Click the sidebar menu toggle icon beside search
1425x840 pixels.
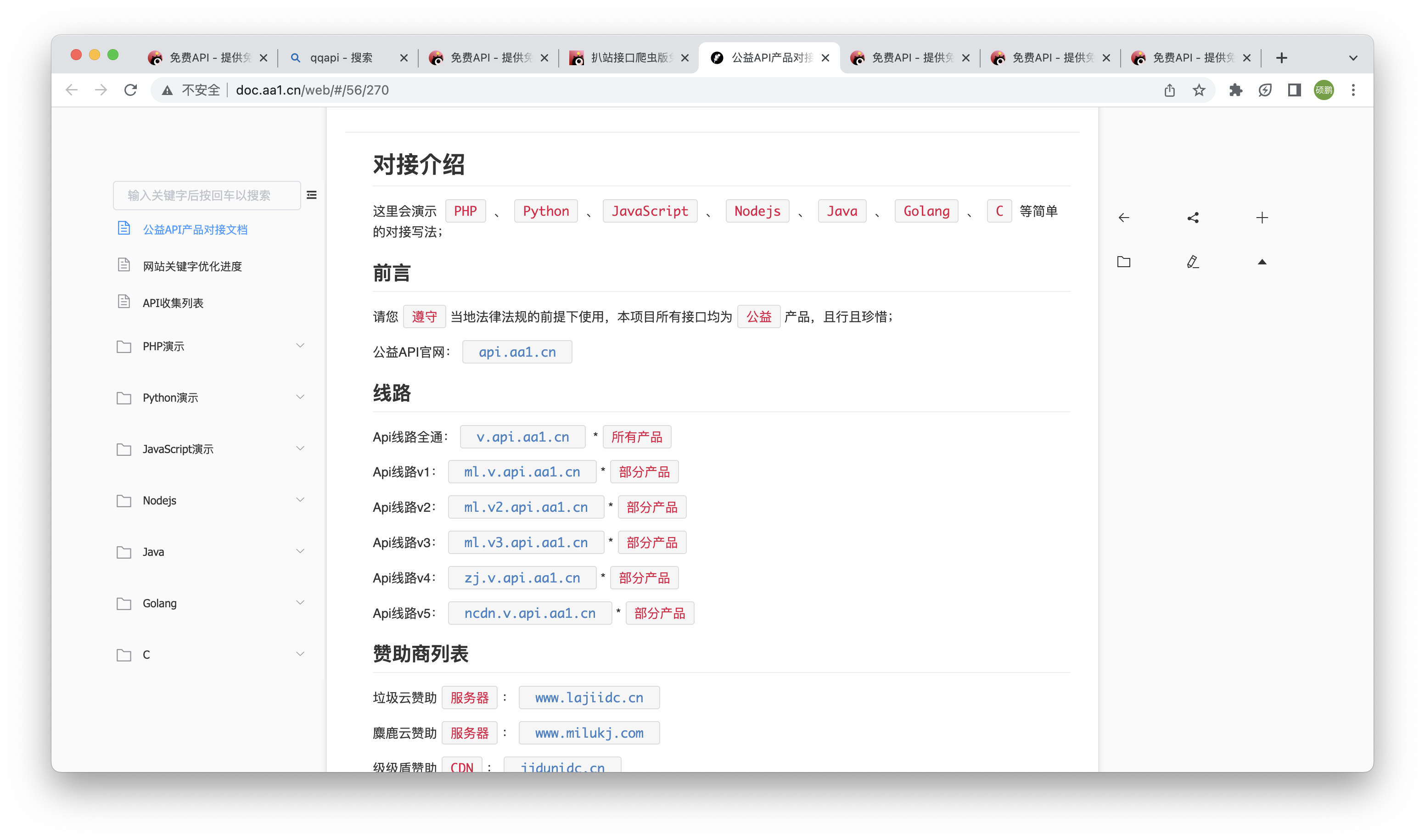click(311, 195)
